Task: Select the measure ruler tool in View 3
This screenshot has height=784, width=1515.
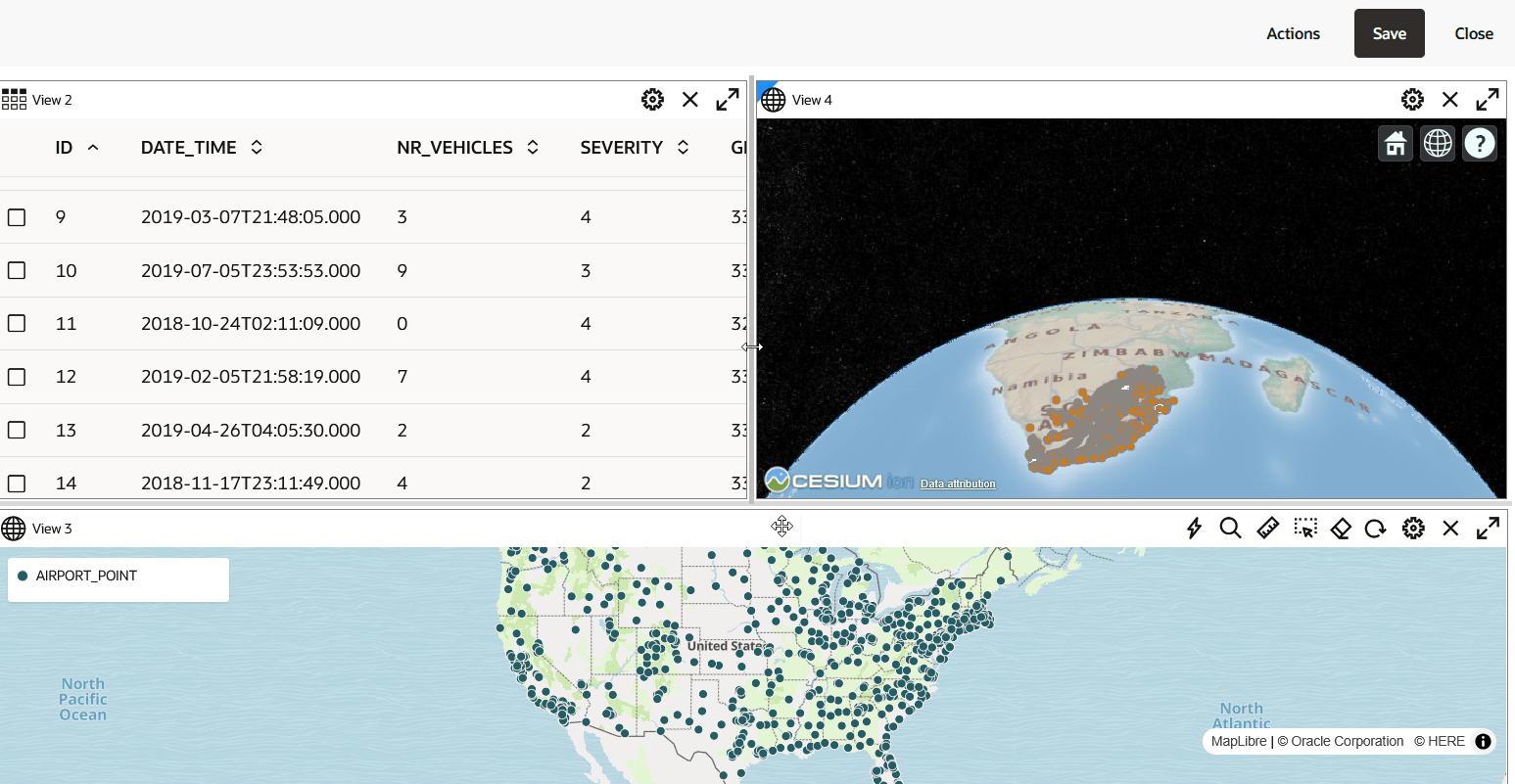Action: [x=1268, y=529]
